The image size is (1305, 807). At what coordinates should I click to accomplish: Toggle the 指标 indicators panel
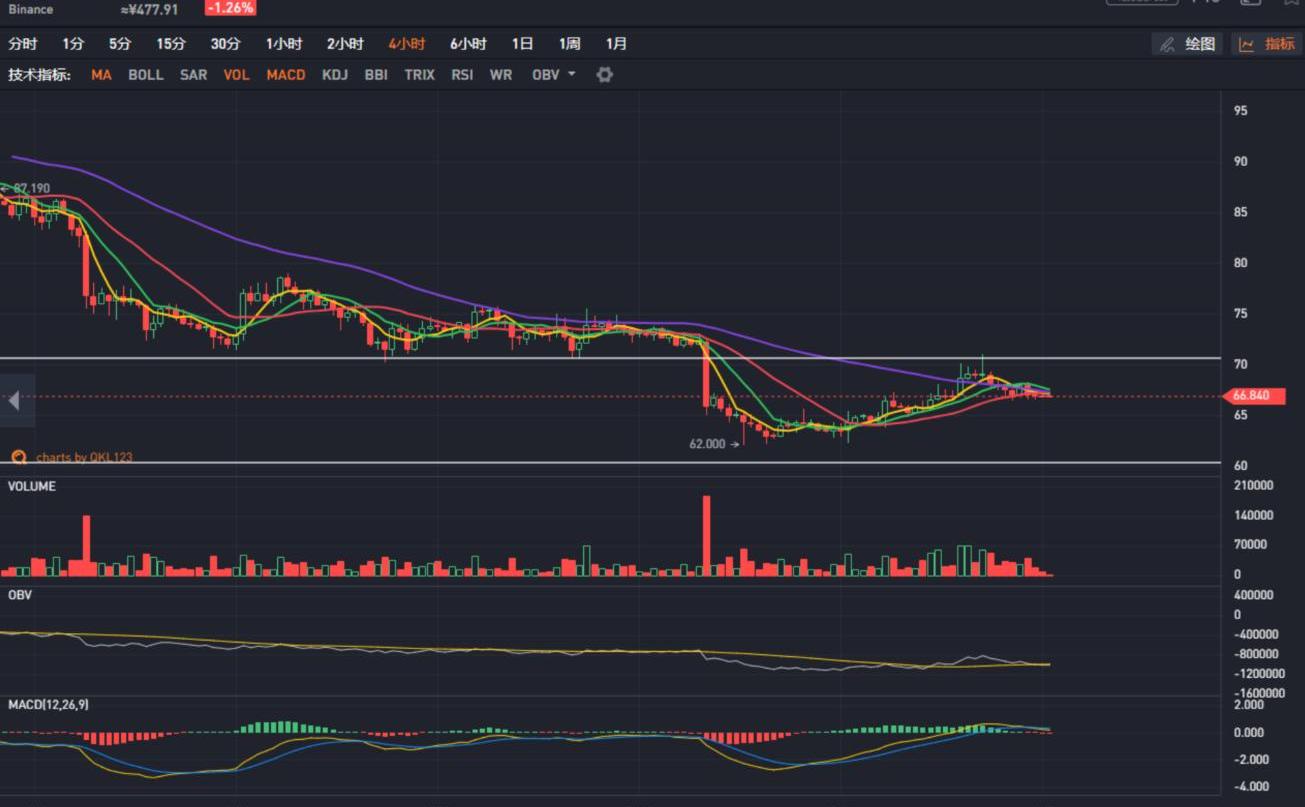coord(1267,44)
